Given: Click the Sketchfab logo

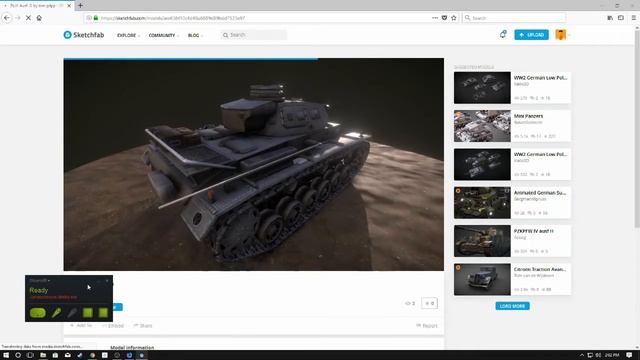Looking at the screenshot, I should [x=84, y=35].
